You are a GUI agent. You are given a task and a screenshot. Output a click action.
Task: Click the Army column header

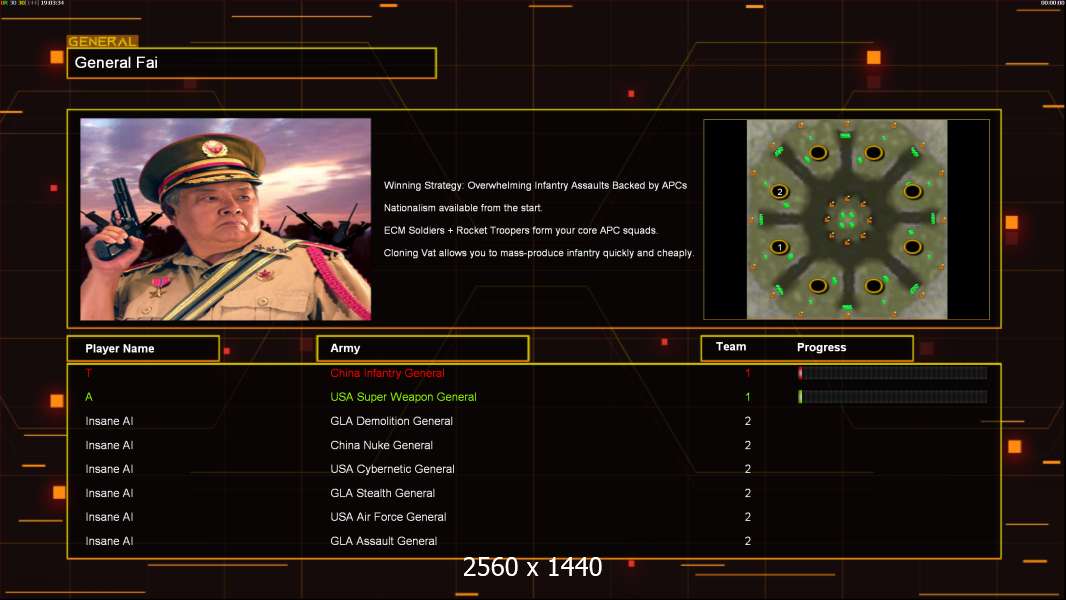point(423,348)
